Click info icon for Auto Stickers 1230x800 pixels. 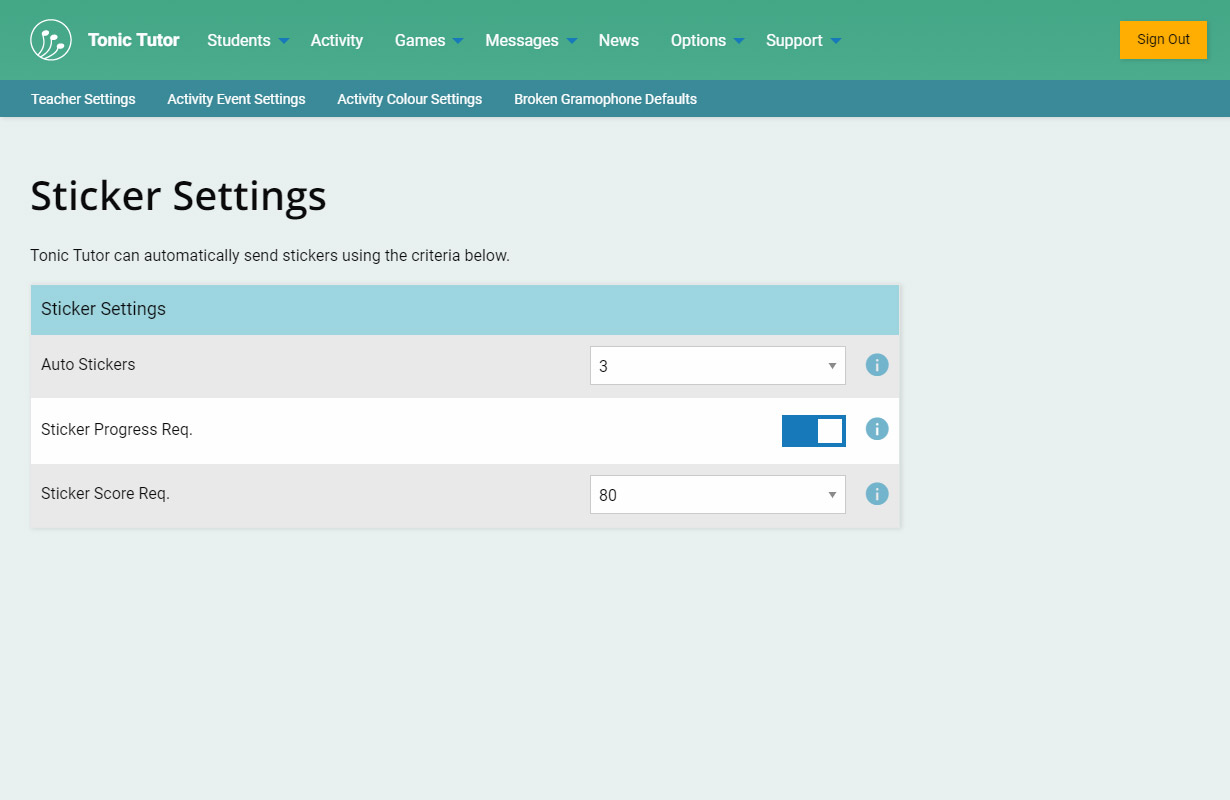point(877,365)
